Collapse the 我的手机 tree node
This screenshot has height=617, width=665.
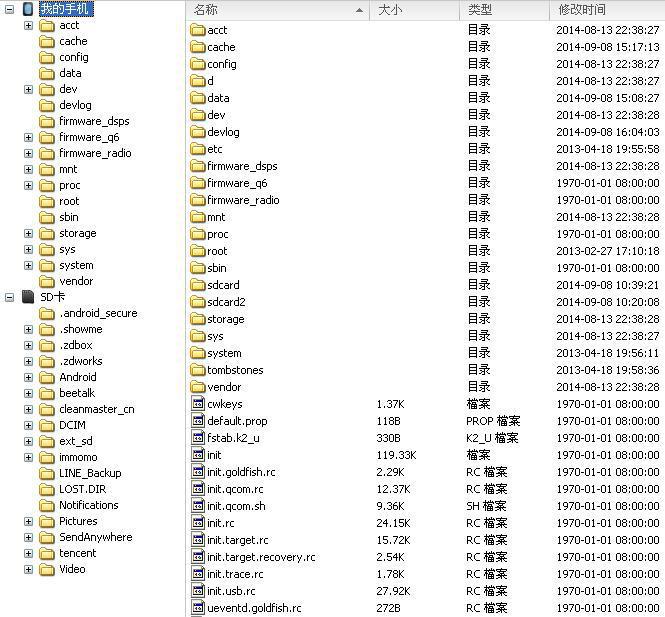9,9
